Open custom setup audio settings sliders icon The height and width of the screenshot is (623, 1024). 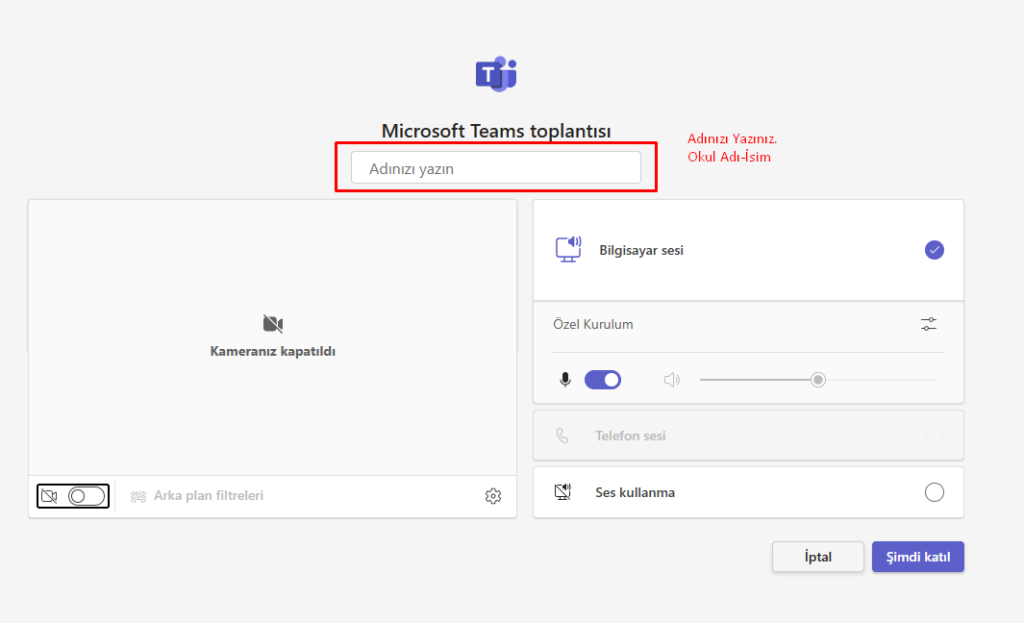pyautogui.click(x=929, y=324)
